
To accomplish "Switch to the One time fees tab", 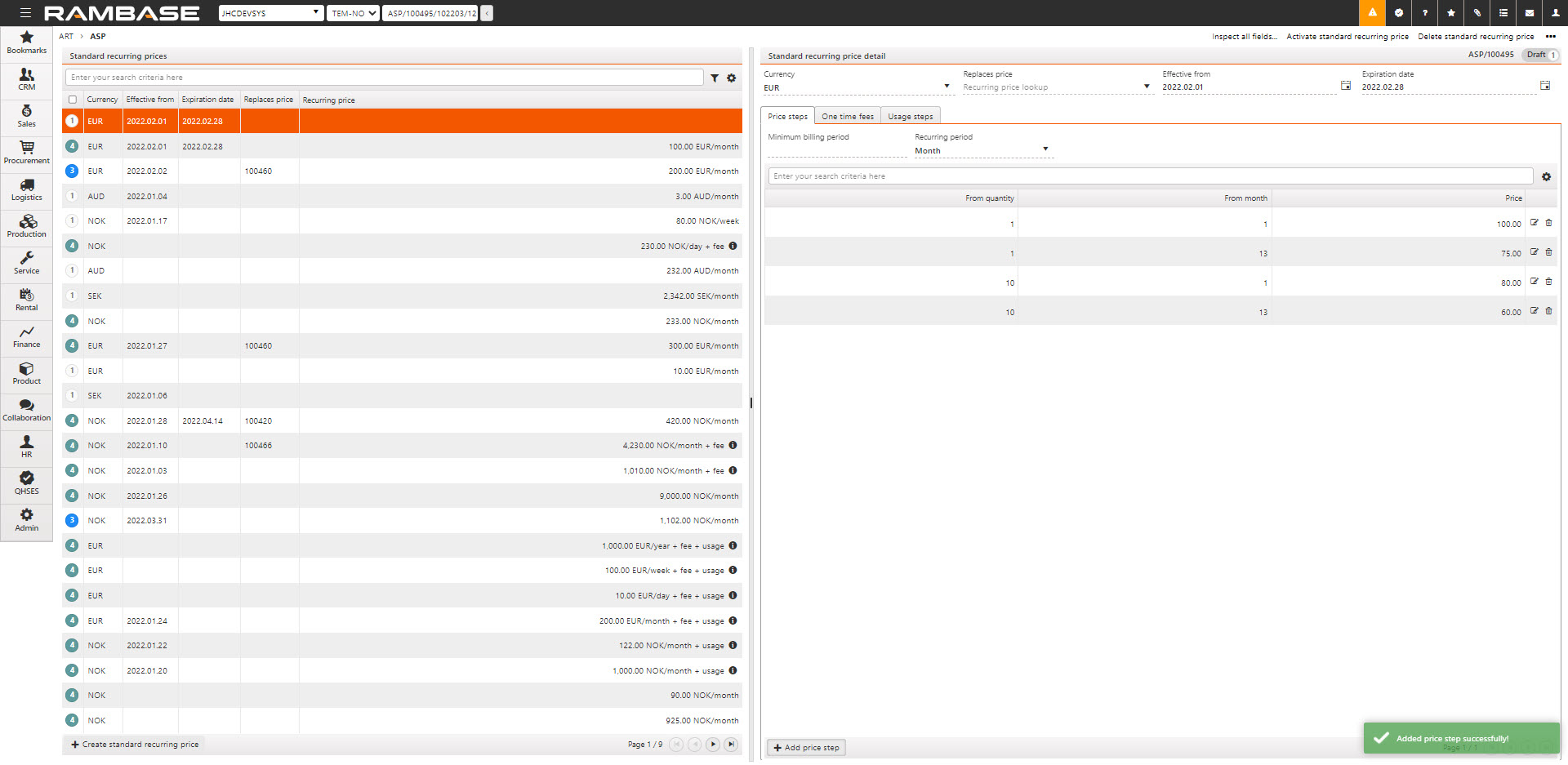I will (x=847, y=117).
